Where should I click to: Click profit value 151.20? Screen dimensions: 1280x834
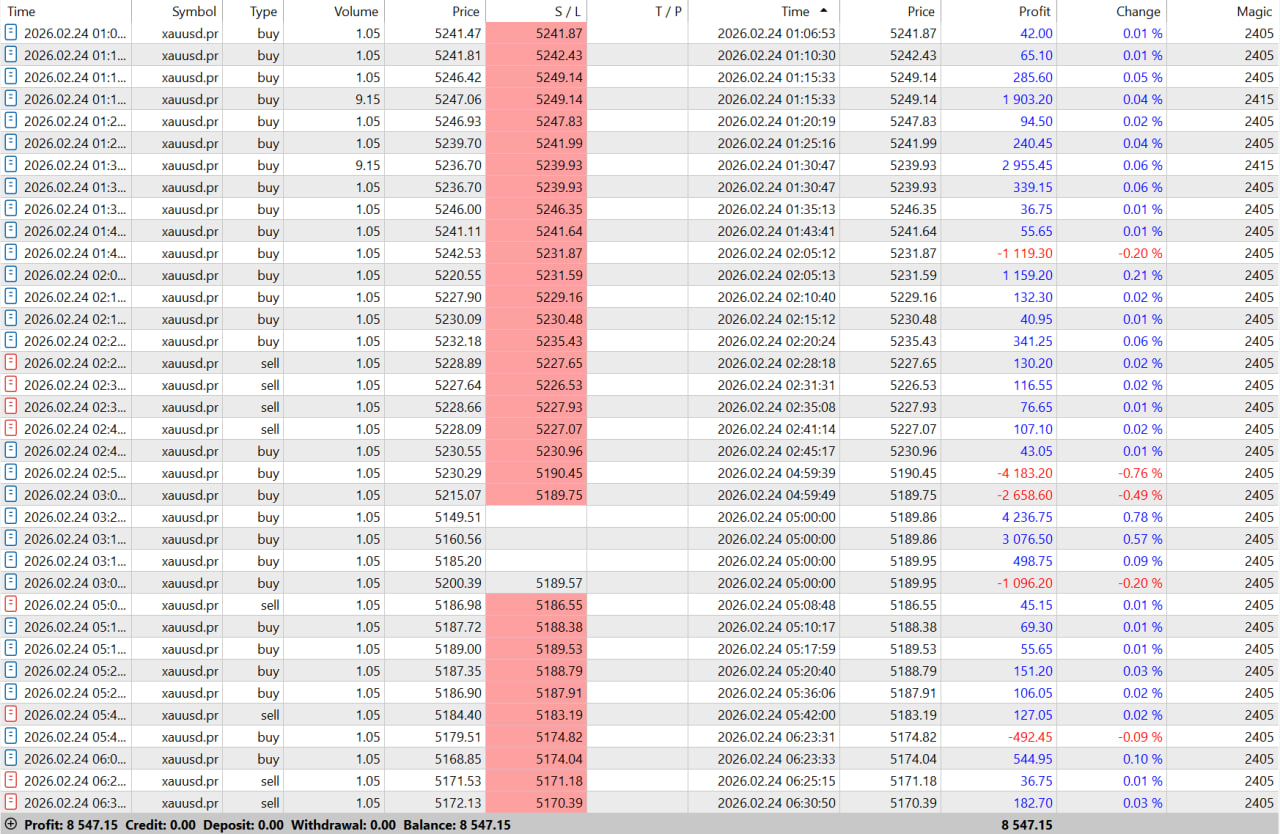point(1033,671)
